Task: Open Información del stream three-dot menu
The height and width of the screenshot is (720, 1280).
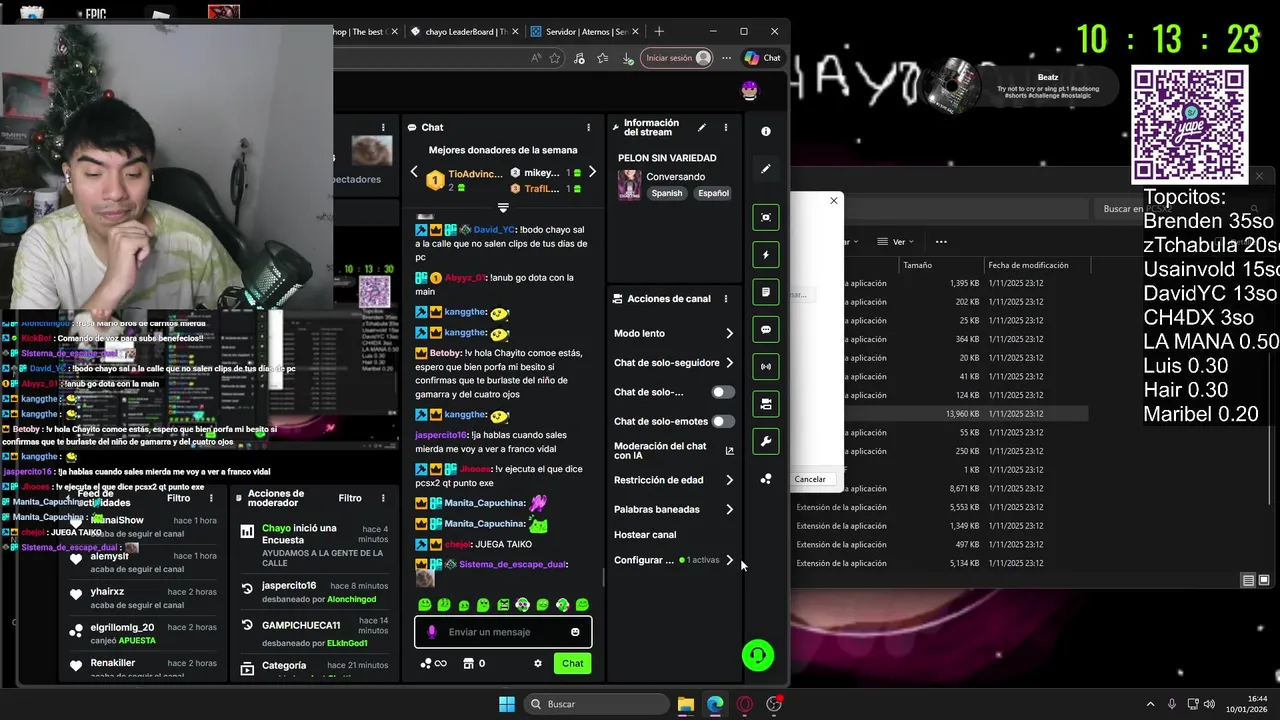Action: (x=726, y=127)
